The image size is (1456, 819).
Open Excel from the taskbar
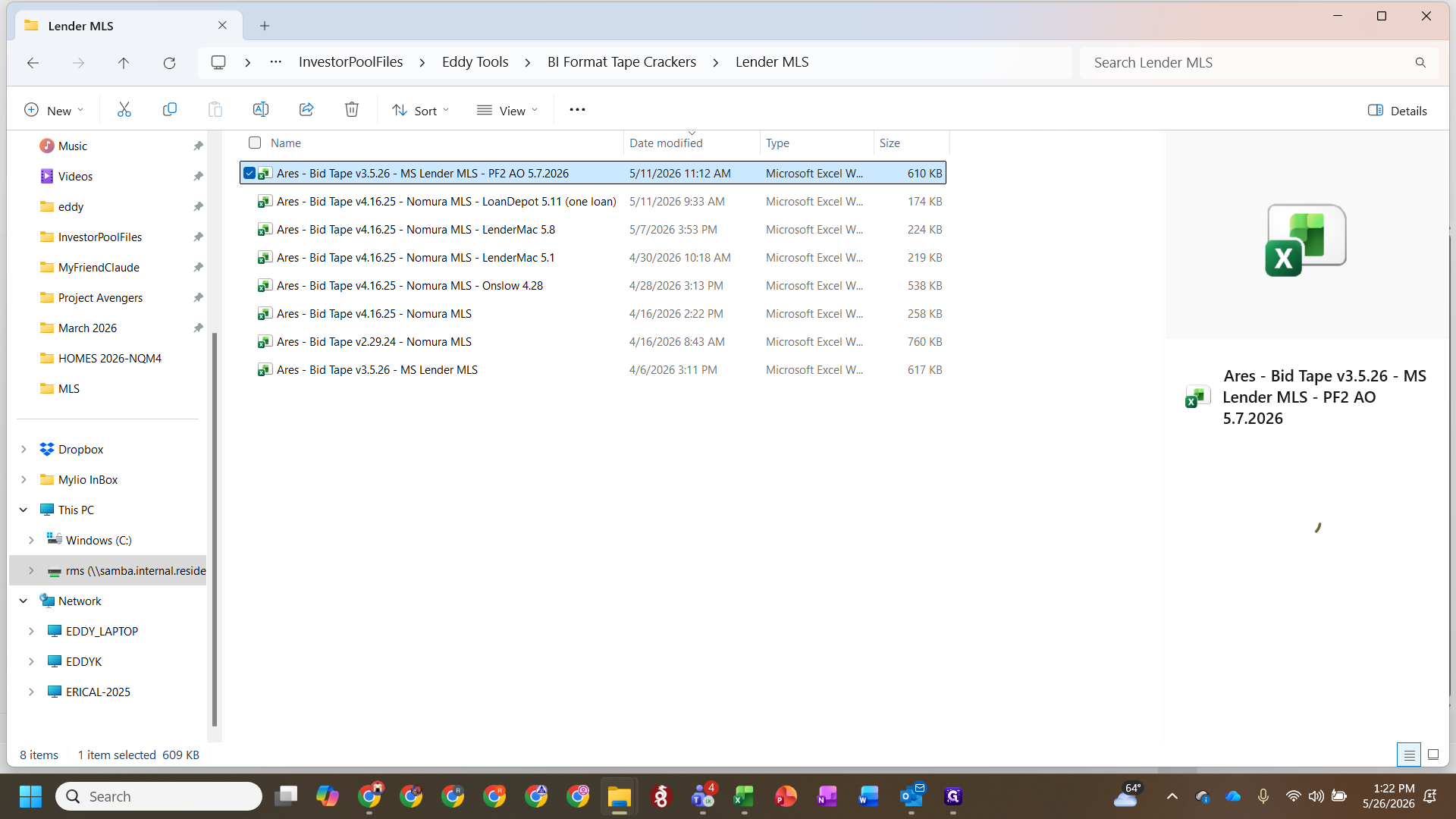tap(744, 796)
